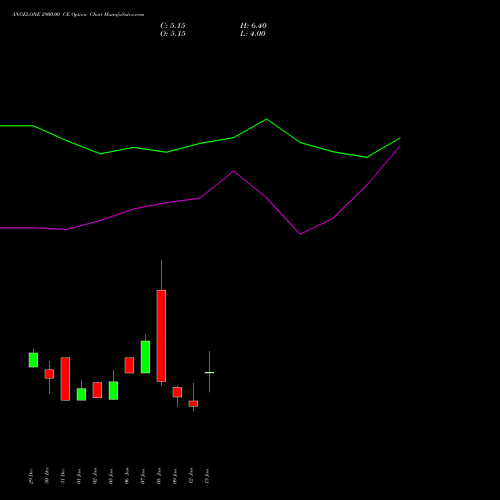500x500 pixels.
Task: Click the ANGELONE CE Option chart title
Action: [x=78, y=15]
